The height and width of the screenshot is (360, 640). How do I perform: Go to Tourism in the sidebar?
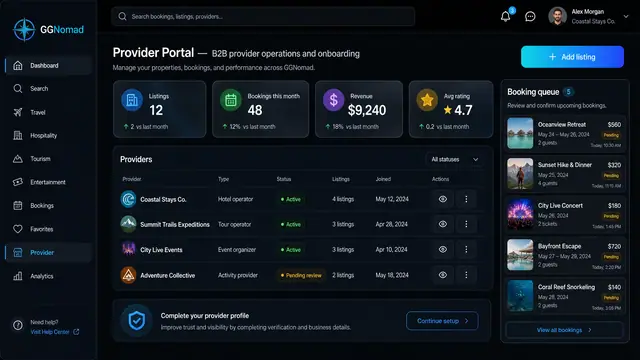48,159
